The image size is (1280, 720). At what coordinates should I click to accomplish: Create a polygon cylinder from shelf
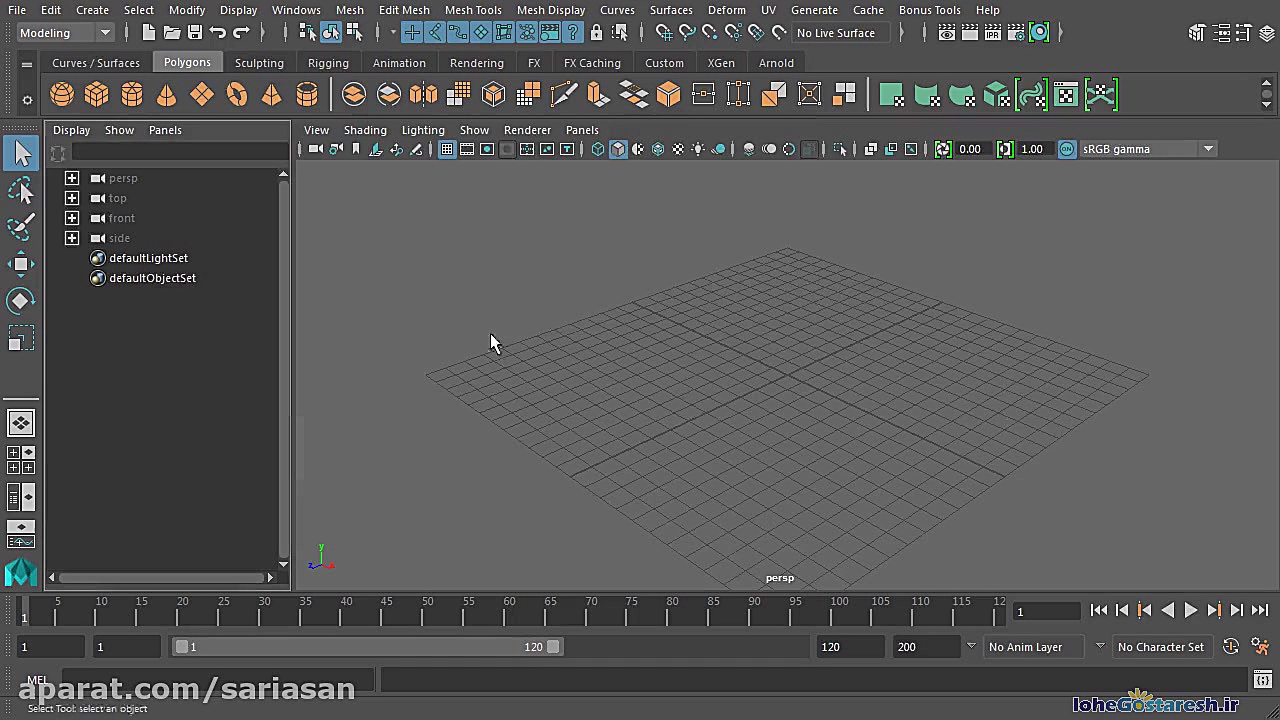[x=132, y=95]
